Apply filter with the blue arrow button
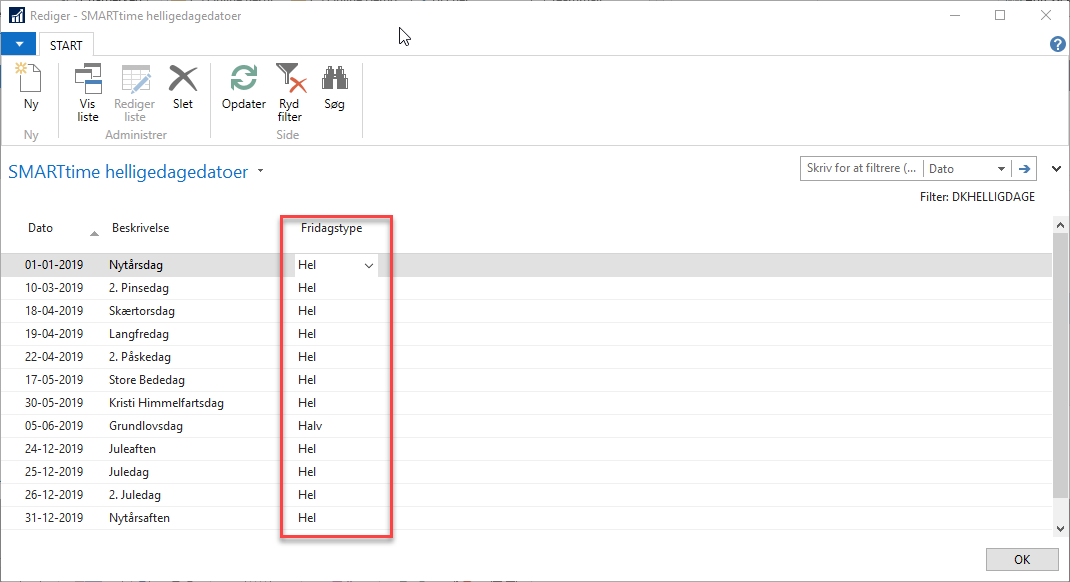Viewport: 1070px width, 582px height. click(x=1024, y=169)
